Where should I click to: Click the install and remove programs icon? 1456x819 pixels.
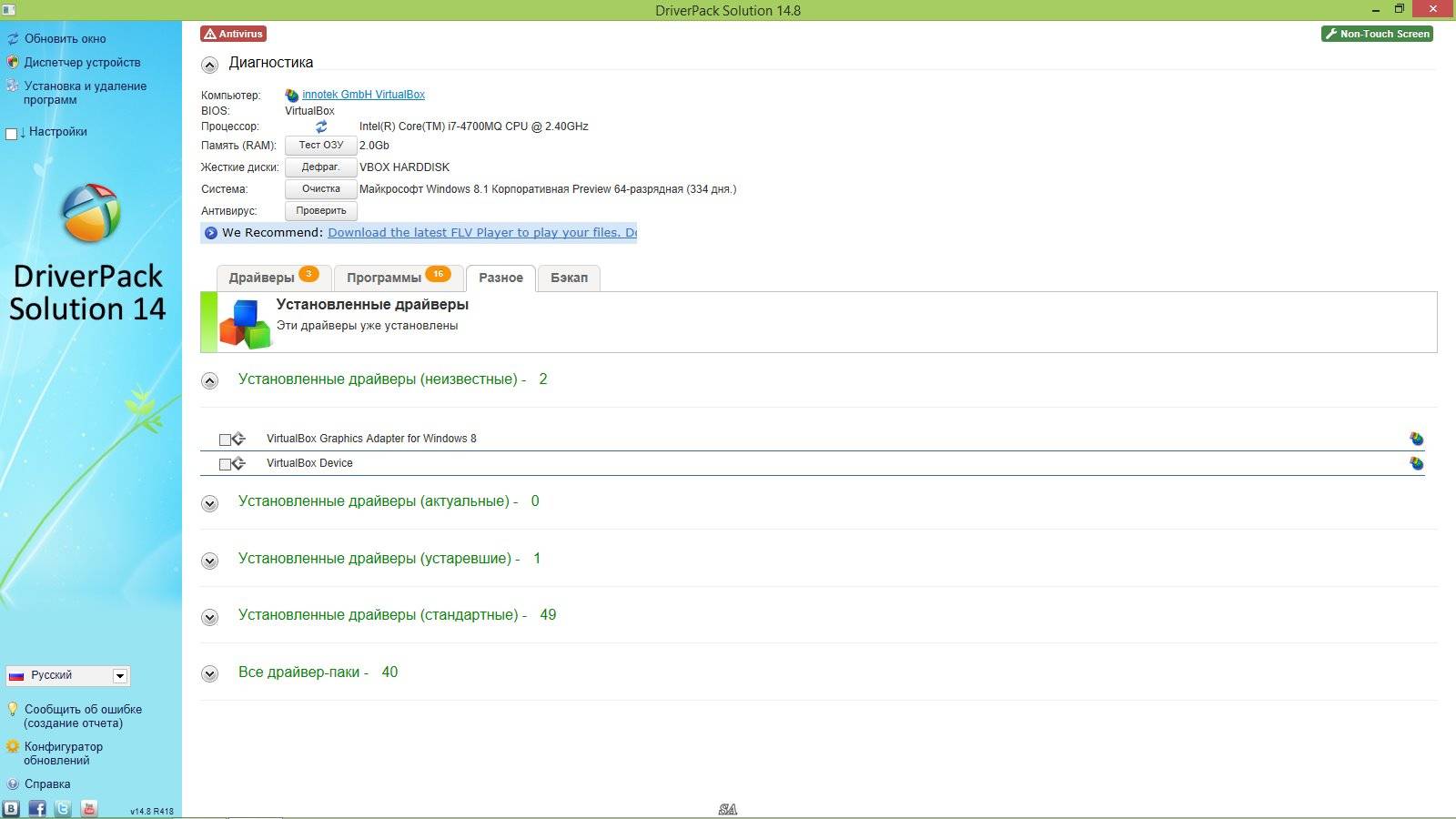click(x=13, y=86)
